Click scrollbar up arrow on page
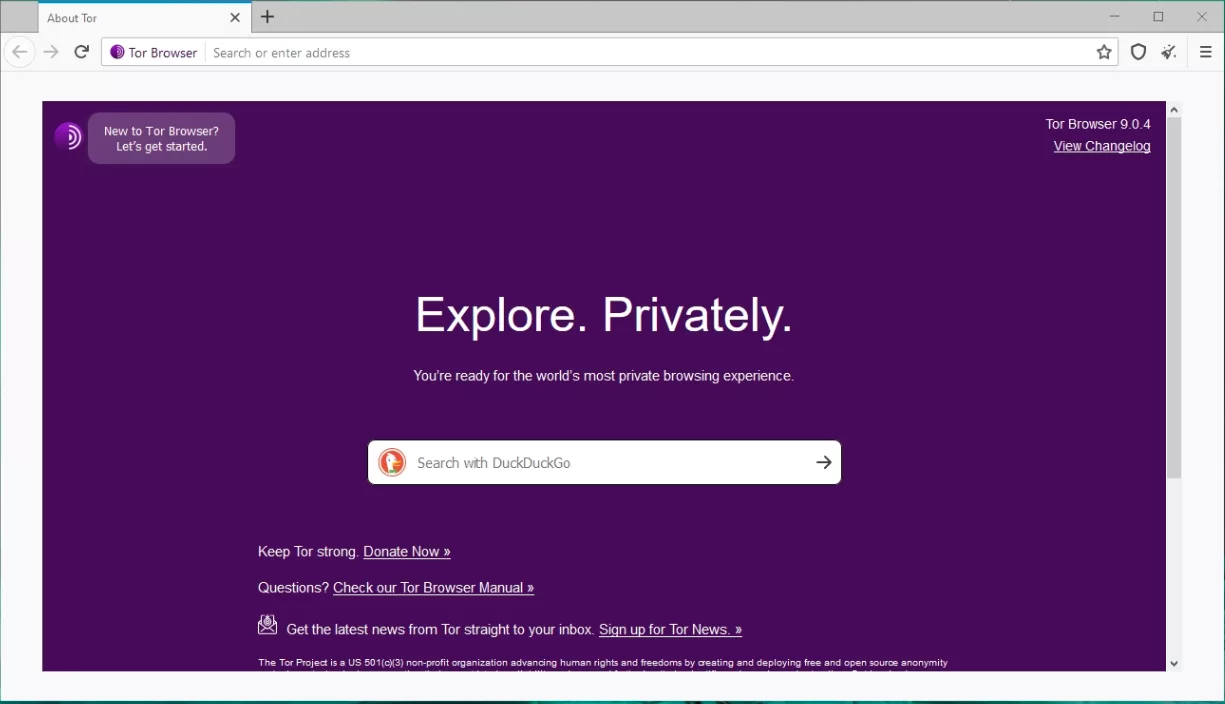Viewport: 1225px width, 704px height. click(x=1174, y=110)
